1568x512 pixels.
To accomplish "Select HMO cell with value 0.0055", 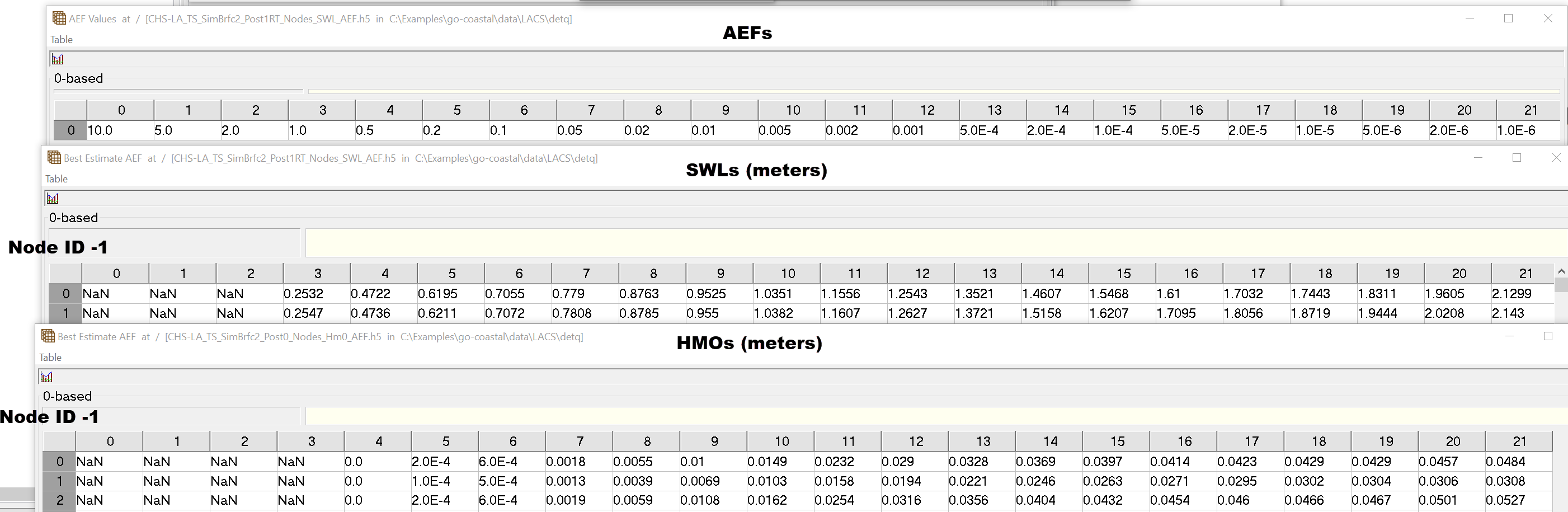I will (x=646, y=462).
